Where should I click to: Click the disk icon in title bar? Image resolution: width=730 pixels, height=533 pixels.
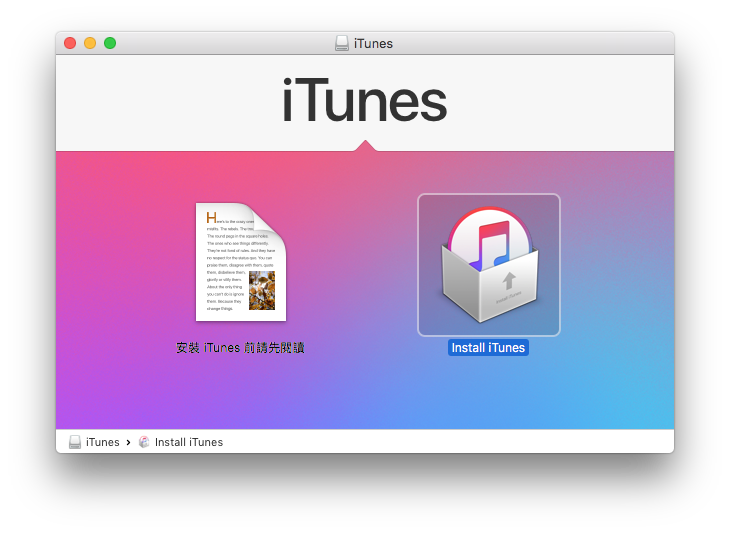point(342,43)
